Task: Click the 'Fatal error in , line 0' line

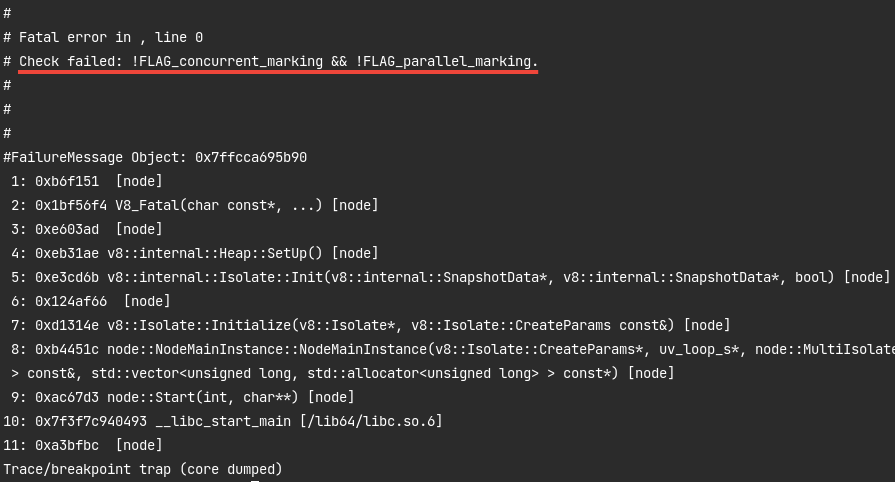Action: click(110, 37)
